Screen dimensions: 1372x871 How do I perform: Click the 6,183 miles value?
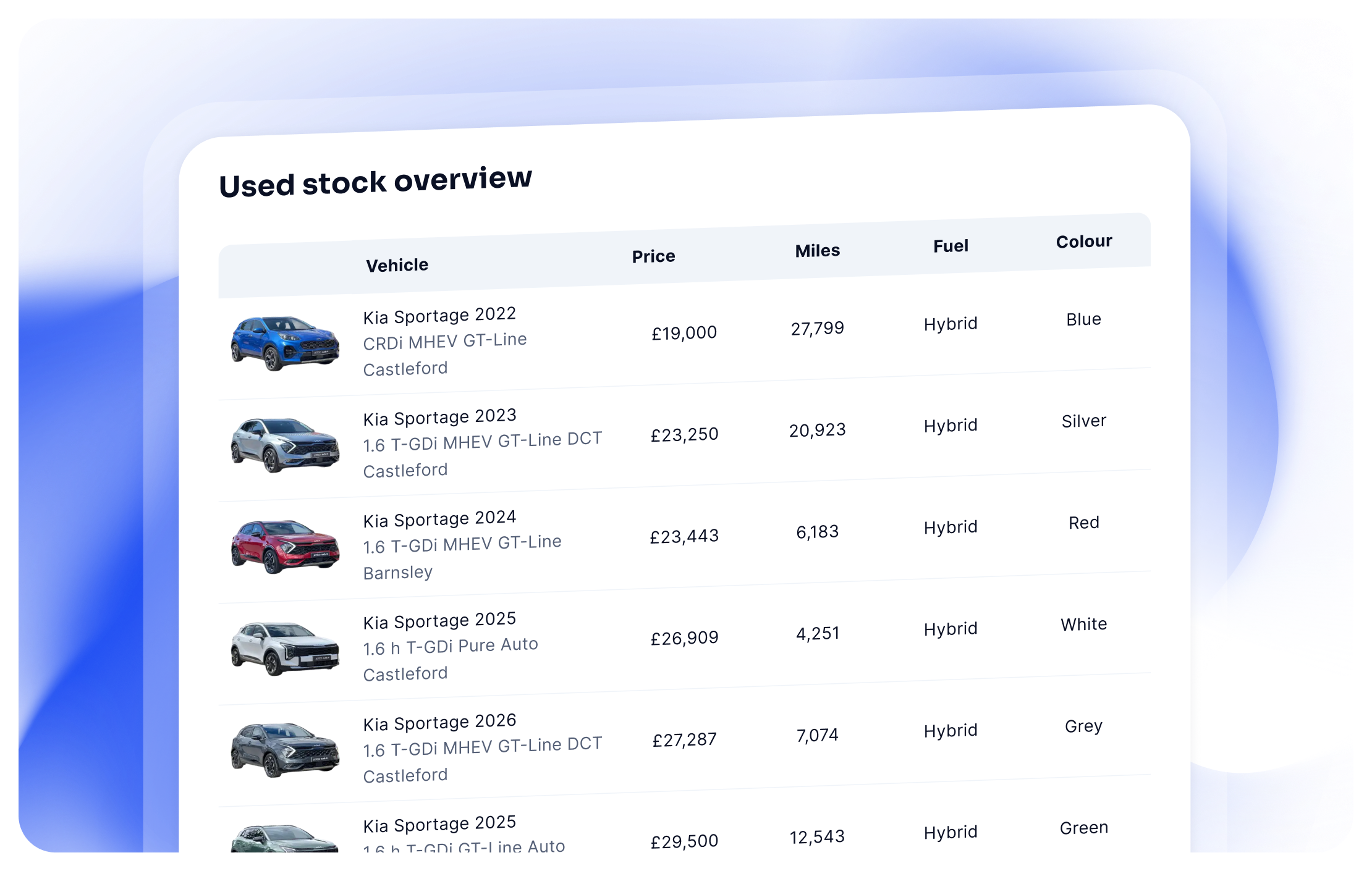(x=817, y=532)
